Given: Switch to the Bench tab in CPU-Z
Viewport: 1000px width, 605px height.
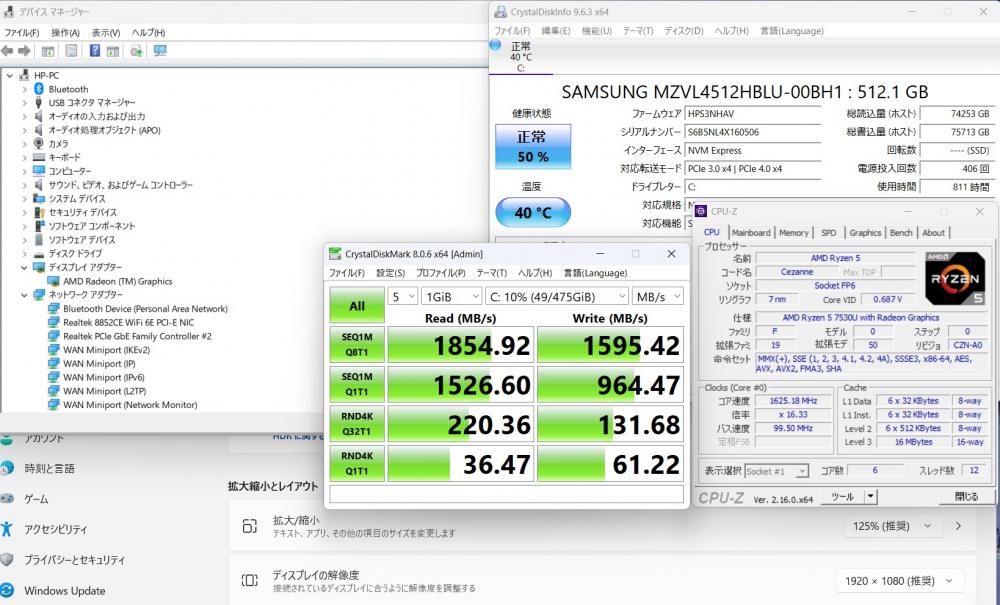Looking at the screenshot, I should [901, 232].
